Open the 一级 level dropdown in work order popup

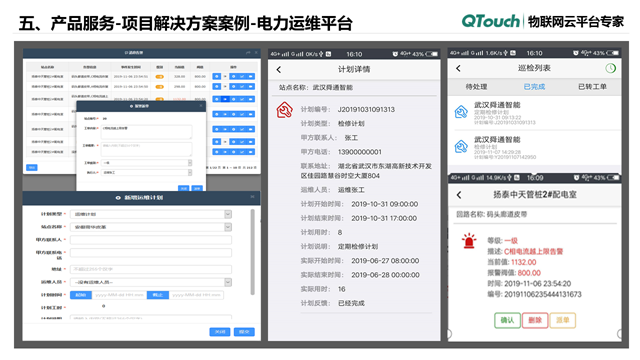pos(147,163)
